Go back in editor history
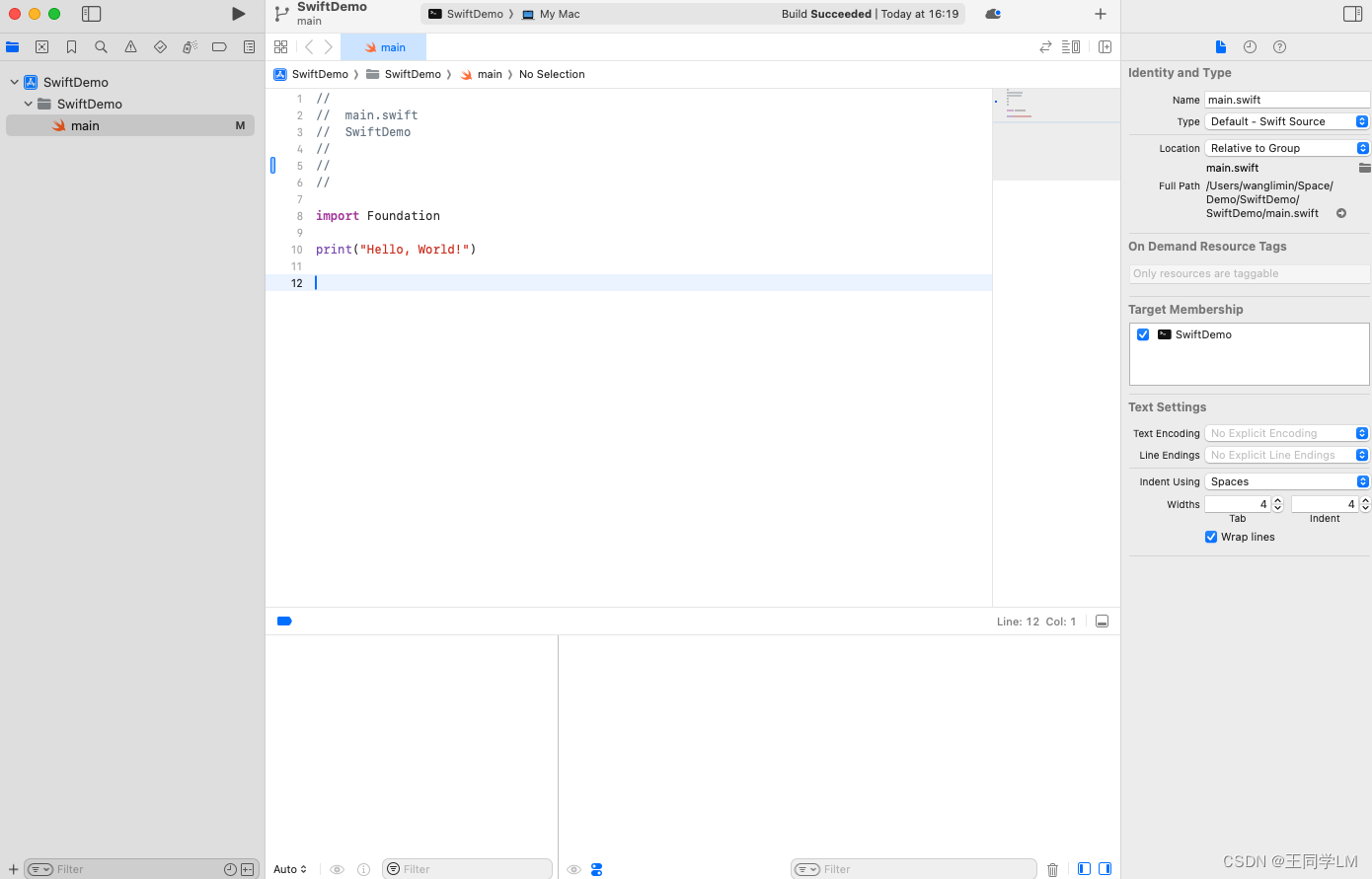This screenshot has height=879, width=1372. 309,46
